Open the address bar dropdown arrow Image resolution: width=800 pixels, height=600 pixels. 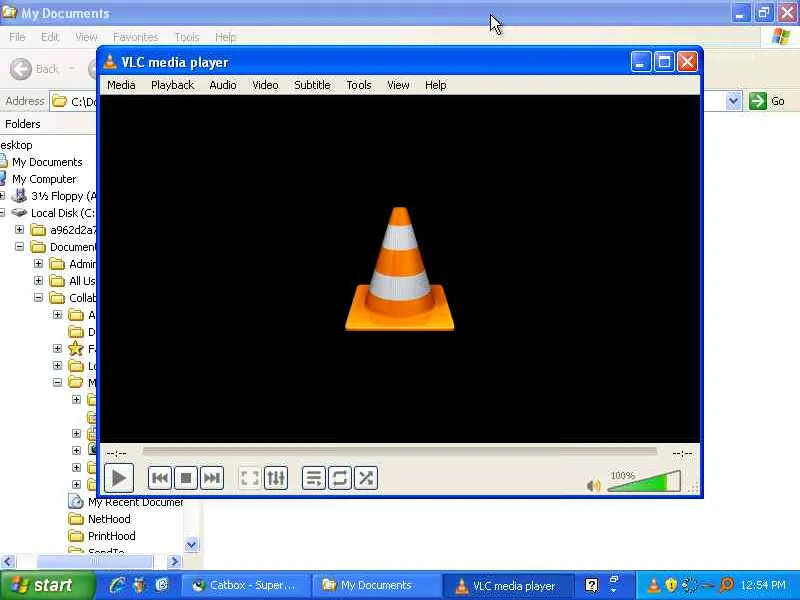(733, 101)
